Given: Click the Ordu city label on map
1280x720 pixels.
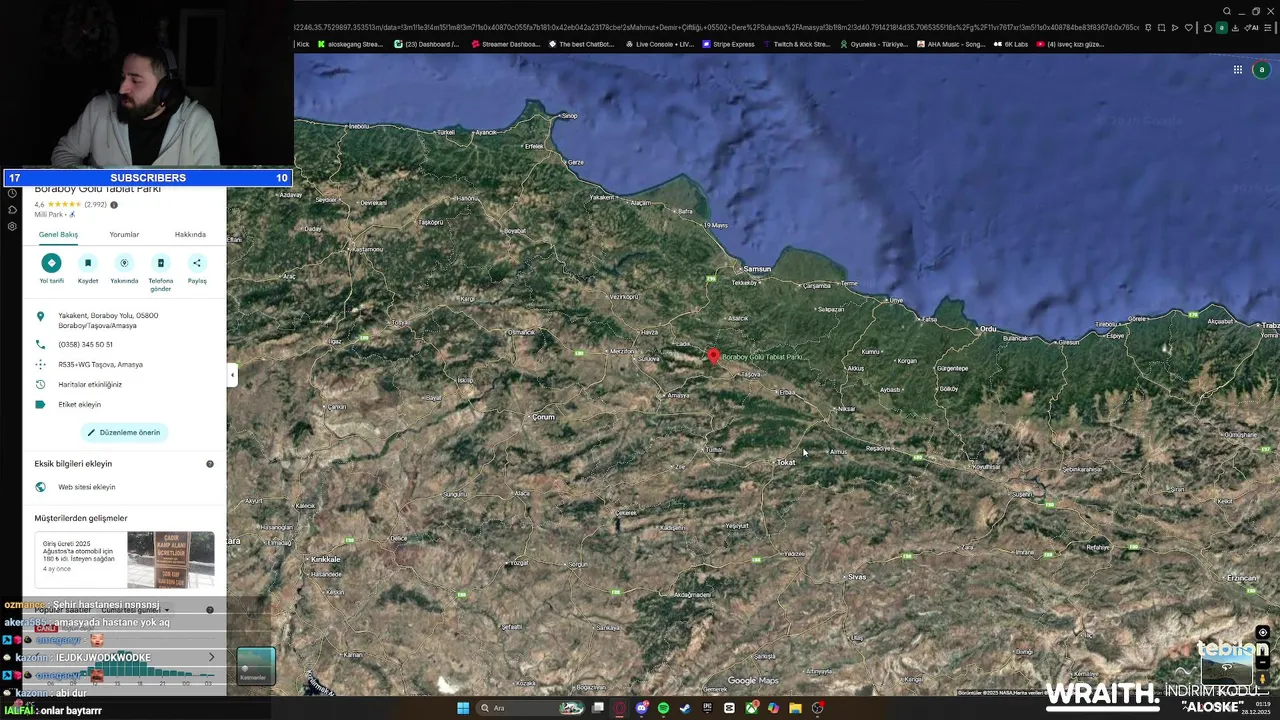Looking at the screenshot, I should 989,328.
